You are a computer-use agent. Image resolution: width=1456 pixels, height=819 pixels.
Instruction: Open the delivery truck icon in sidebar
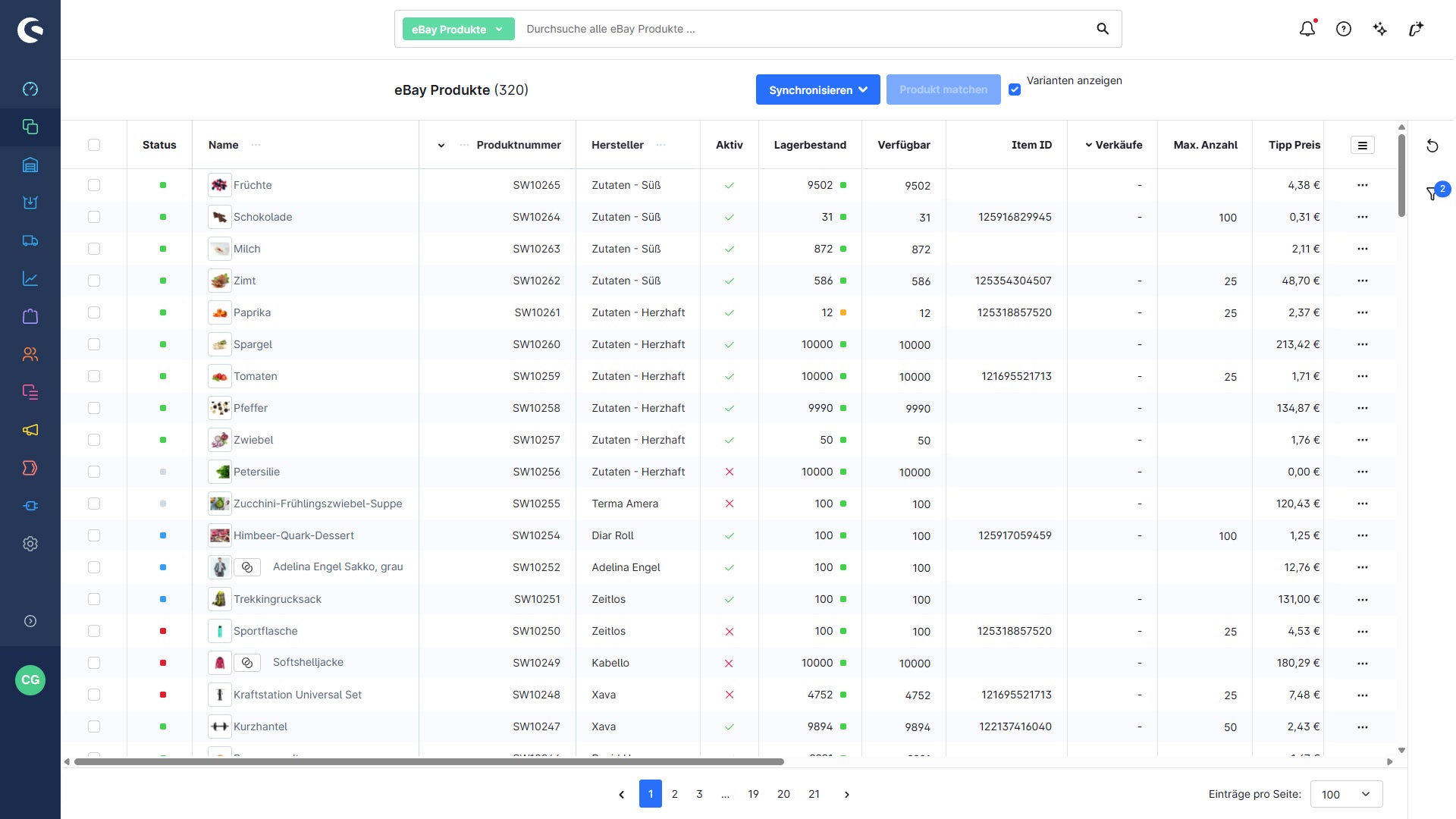pyautogui.click(x=30, y=240)
